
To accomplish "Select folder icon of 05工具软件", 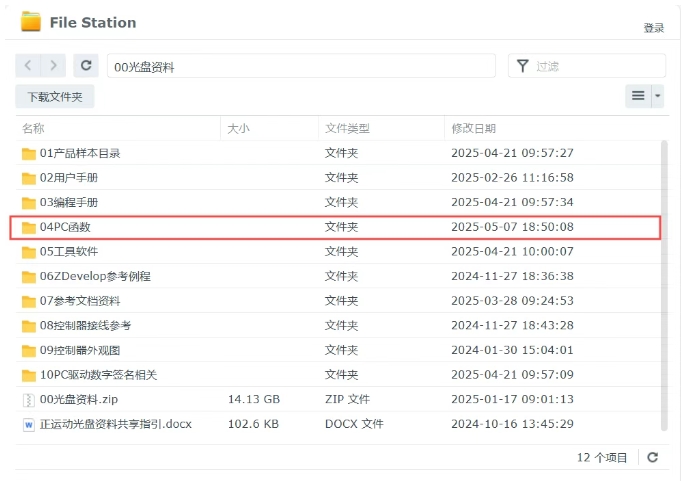I will tap(29, 252).
